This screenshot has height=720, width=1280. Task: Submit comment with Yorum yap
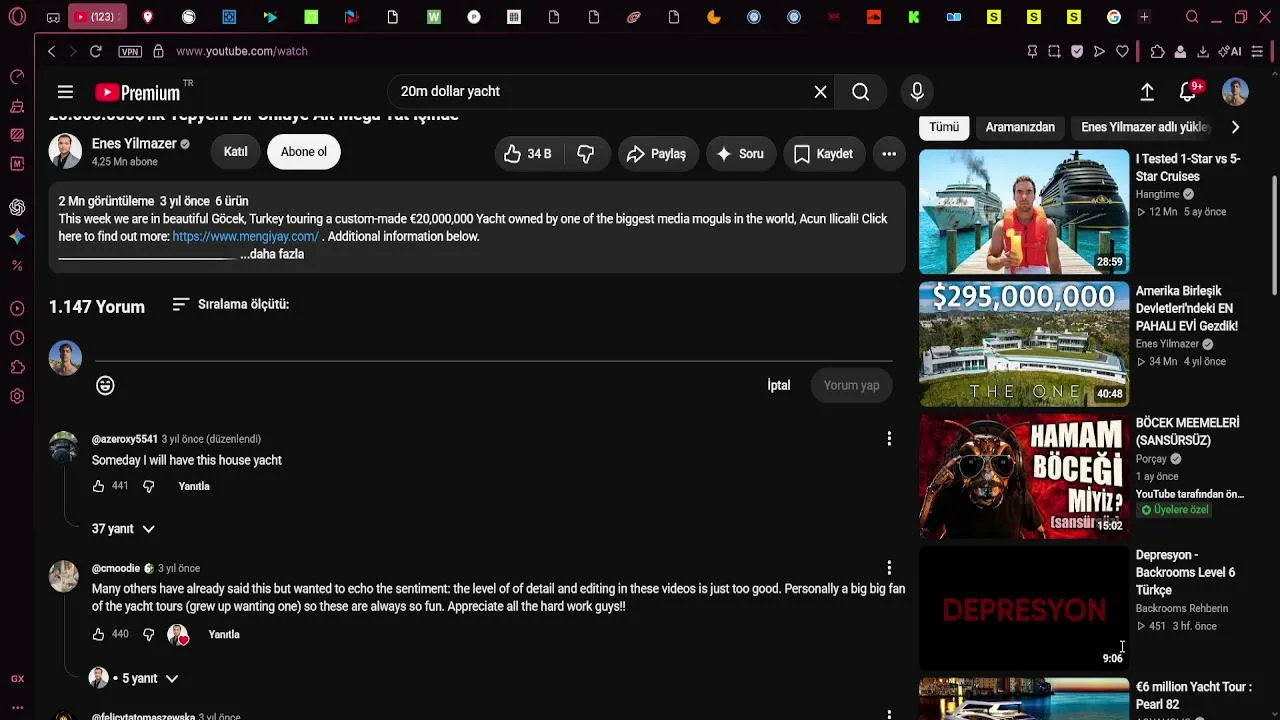point(852,385)
